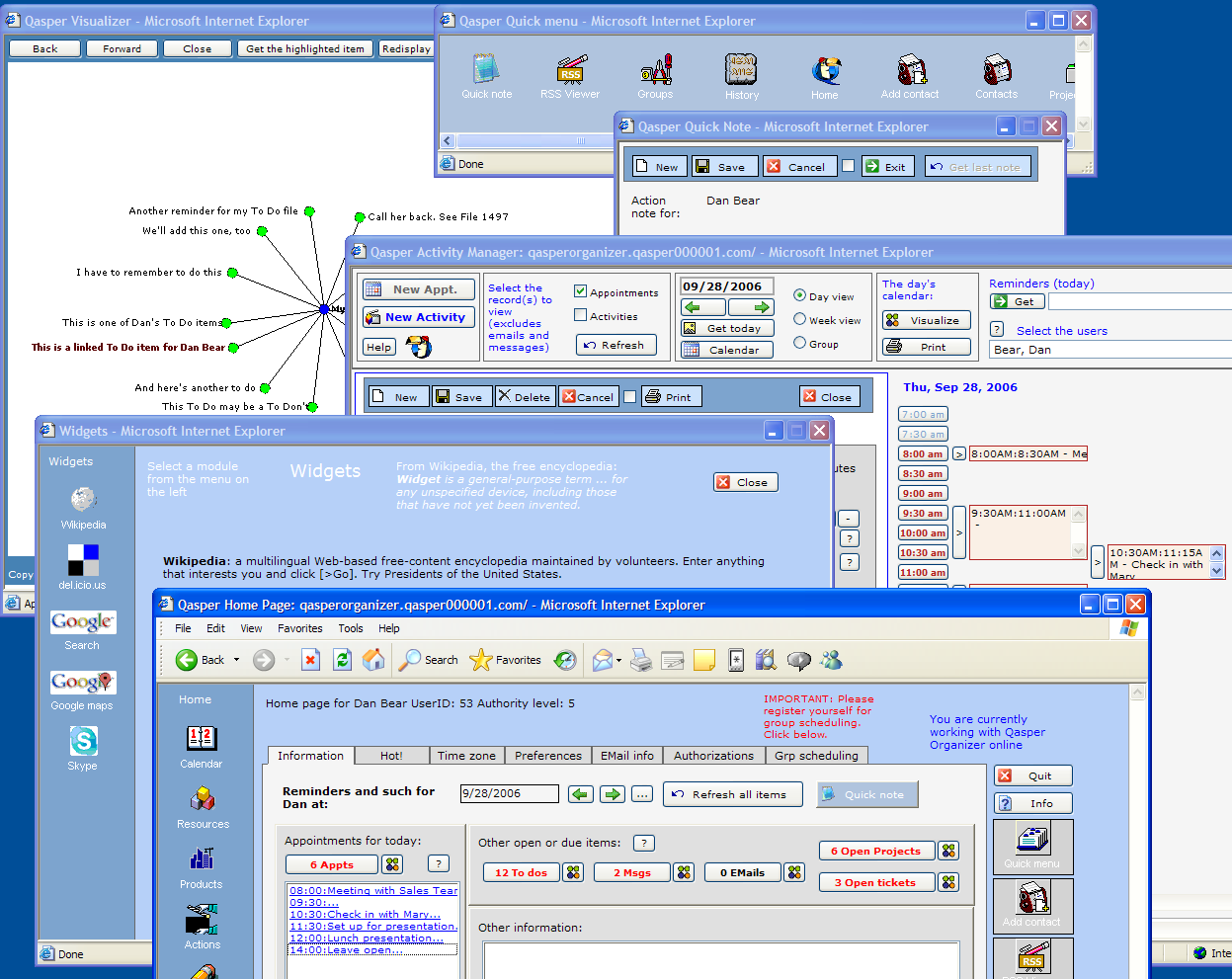Image resolution: width=1232 pixels, height=979 pixels.
Task: Open the IE Back button dropdown arrow
Action: pos(236,660)
